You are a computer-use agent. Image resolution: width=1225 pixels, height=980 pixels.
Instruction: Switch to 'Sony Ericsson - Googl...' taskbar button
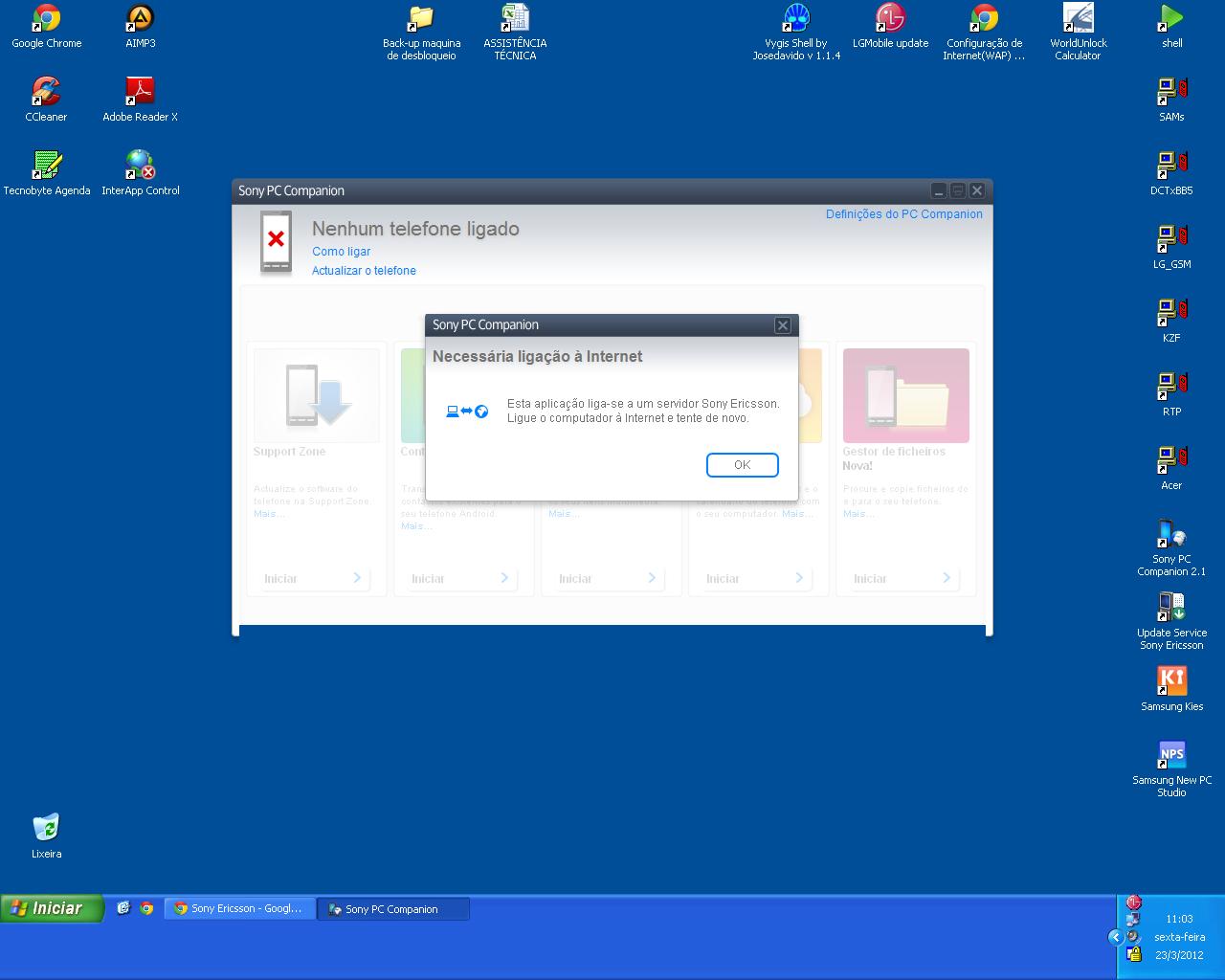click(x=239, y=909)
